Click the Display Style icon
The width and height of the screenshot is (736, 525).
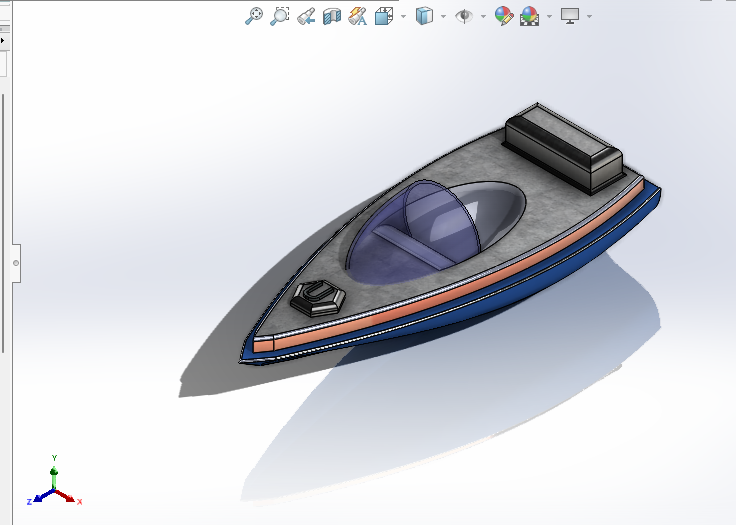(424, 16)
